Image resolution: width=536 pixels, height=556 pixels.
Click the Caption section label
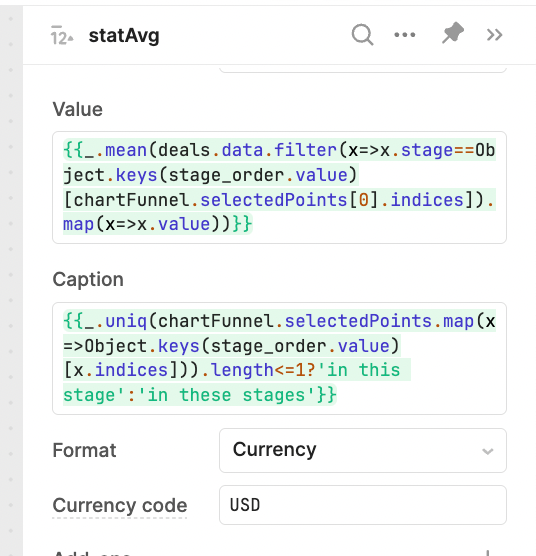pos(88,279)
